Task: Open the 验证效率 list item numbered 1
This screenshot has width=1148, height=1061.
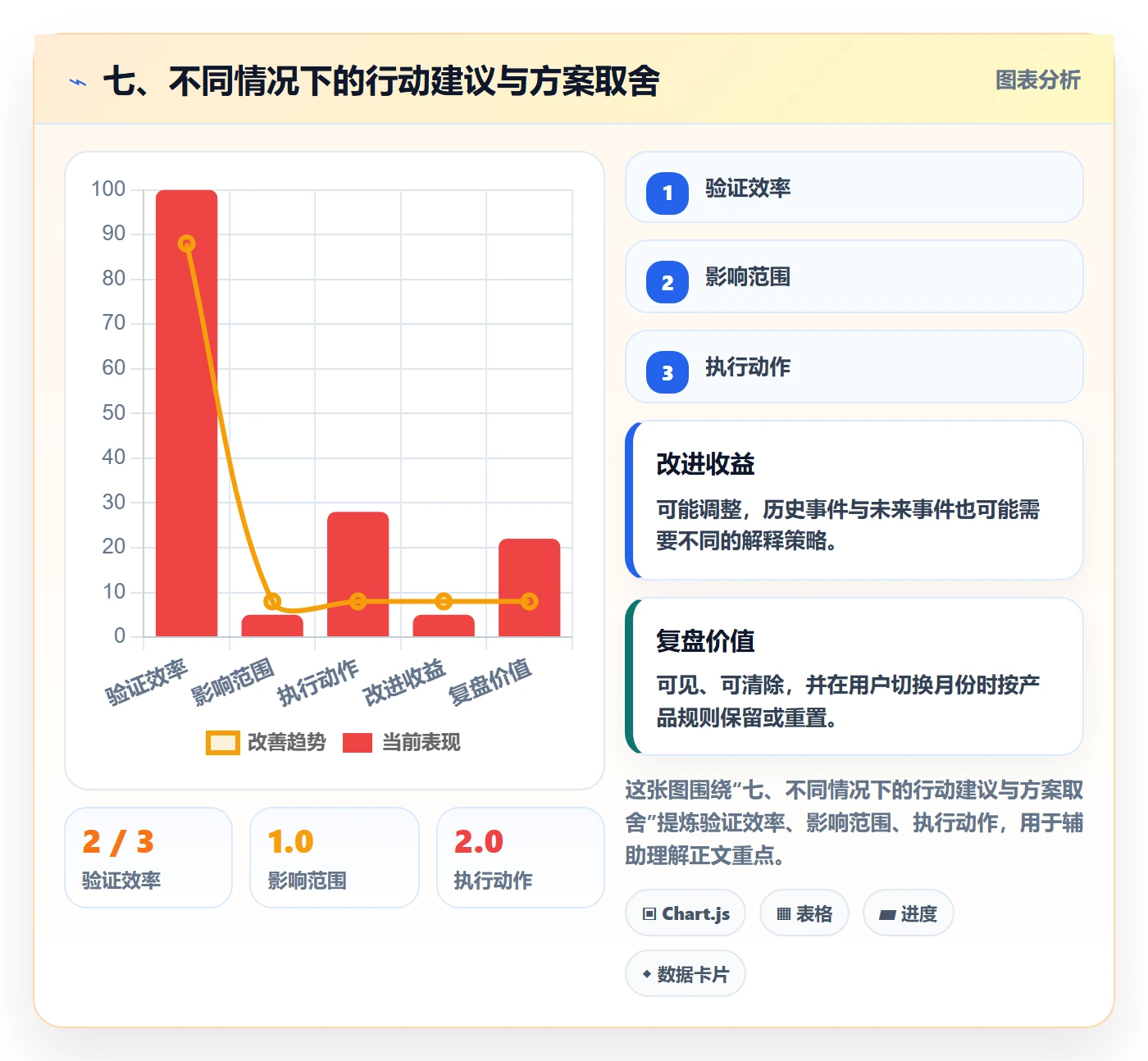Action: point(854,187)
